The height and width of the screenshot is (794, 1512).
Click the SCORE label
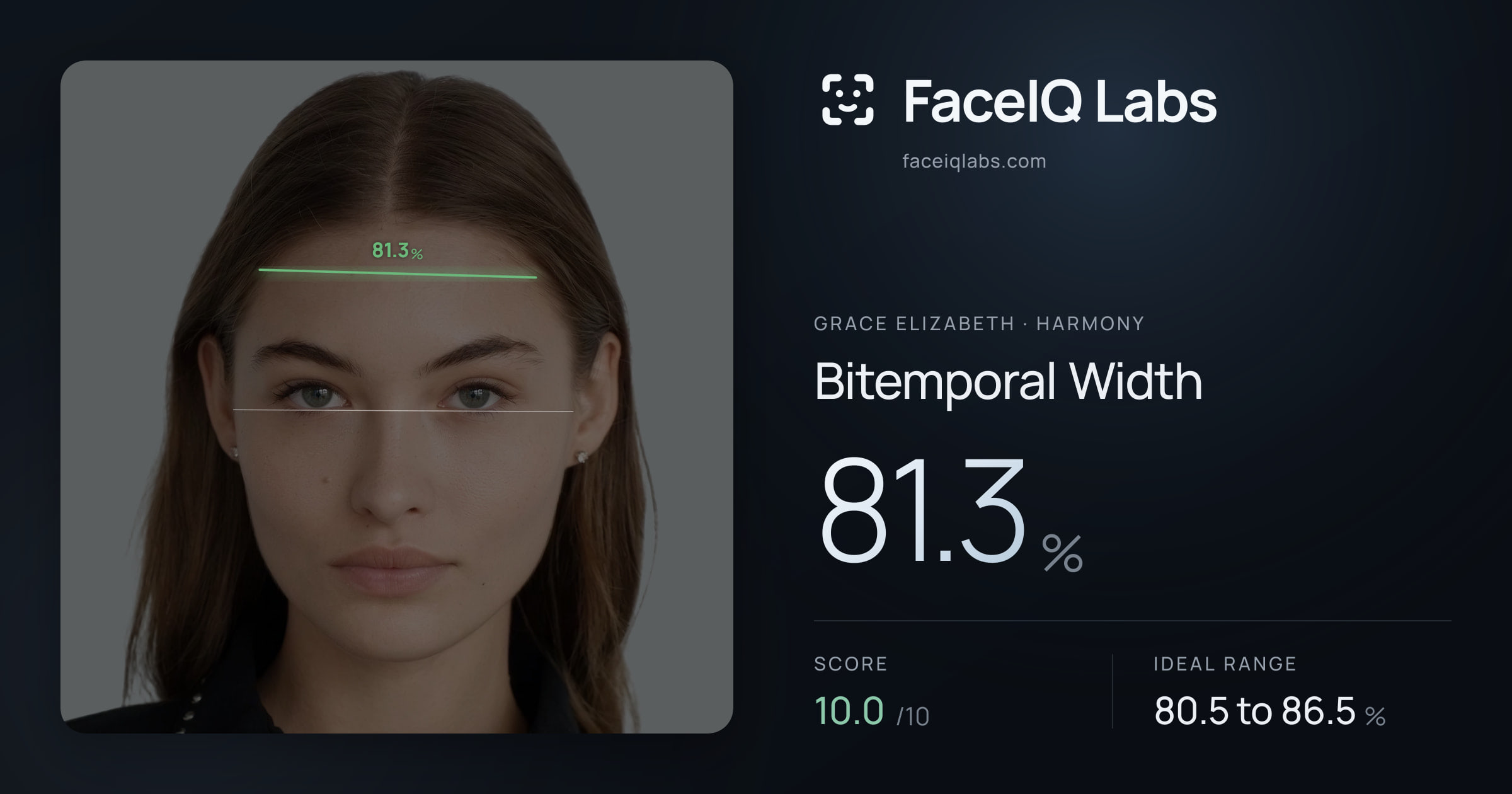(850, 664)
